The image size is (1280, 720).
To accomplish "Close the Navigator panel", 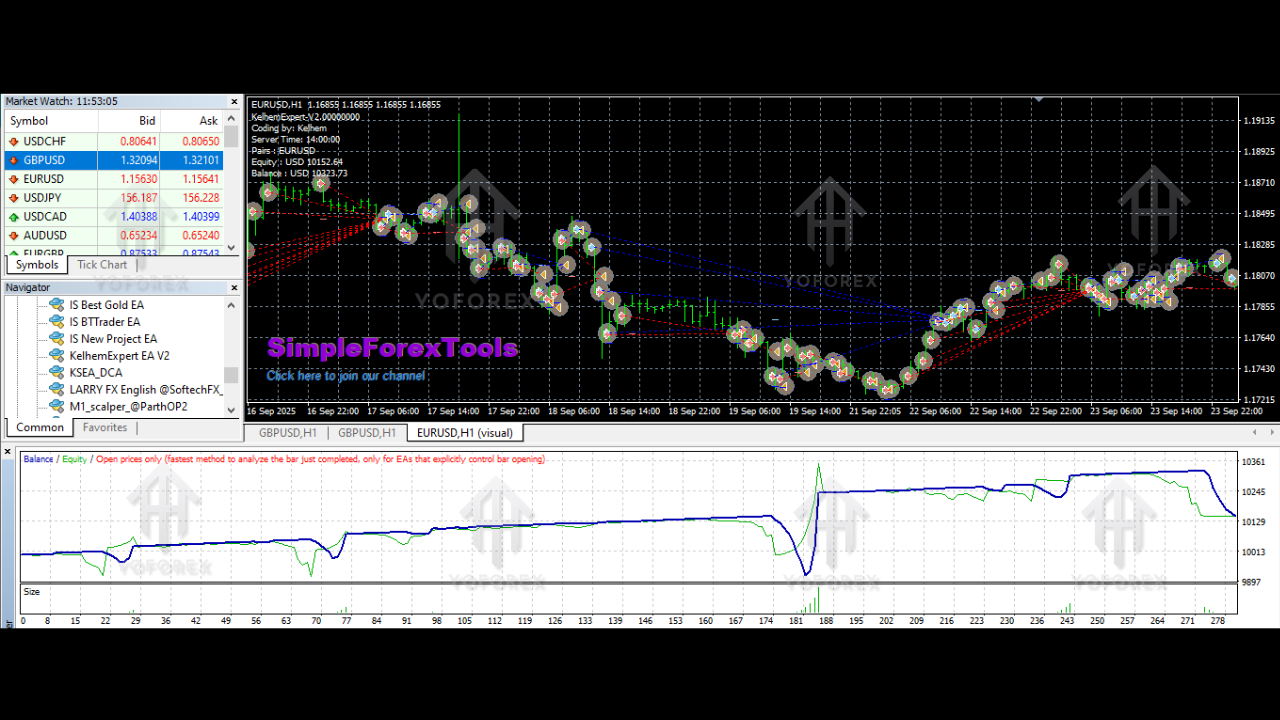I will [x=235, y=288].
